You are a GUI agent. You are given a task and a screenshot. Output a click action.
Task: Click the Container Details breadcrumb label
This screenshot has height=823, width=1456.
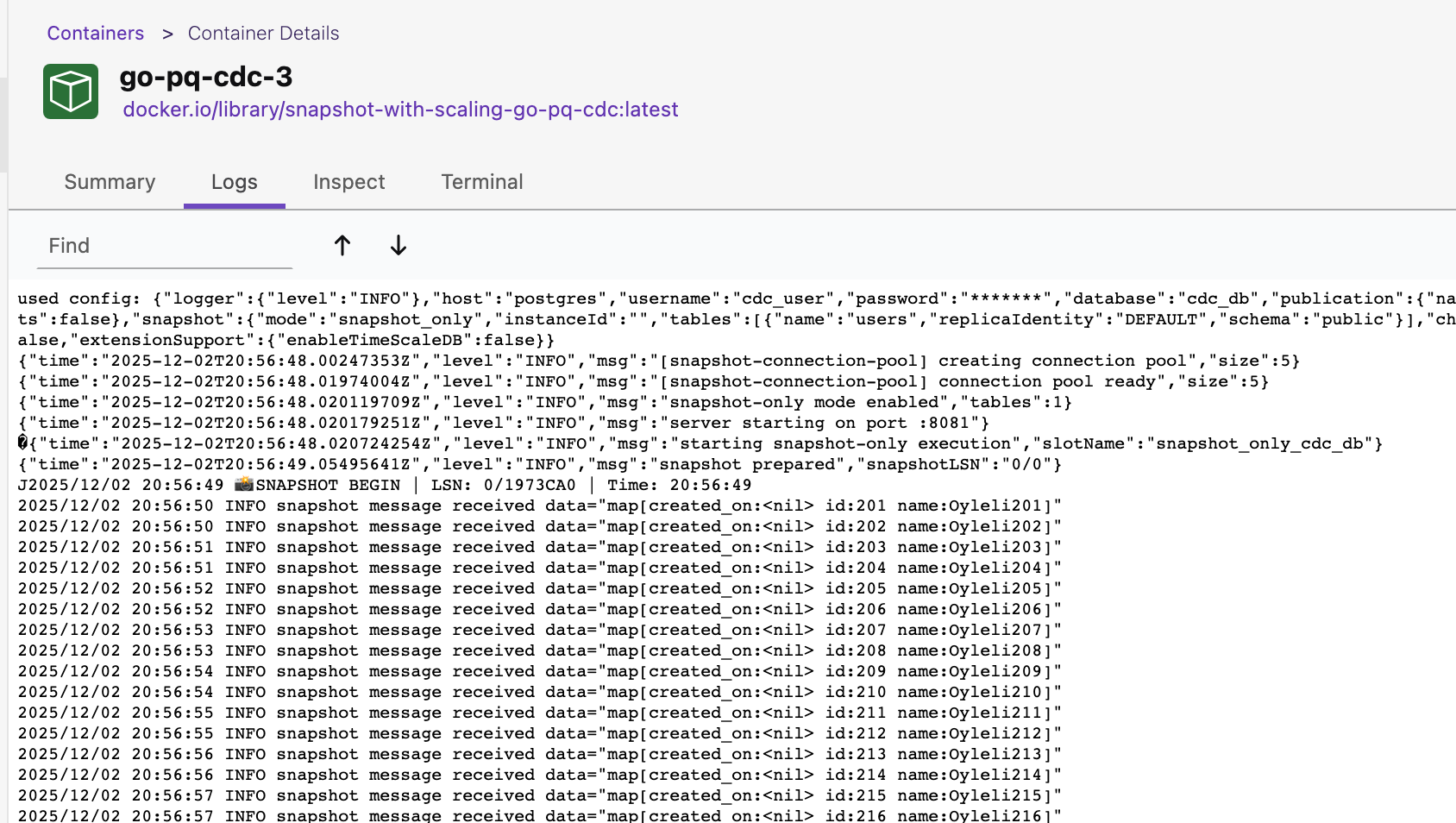pyautogui.click(x=263, y=33)
